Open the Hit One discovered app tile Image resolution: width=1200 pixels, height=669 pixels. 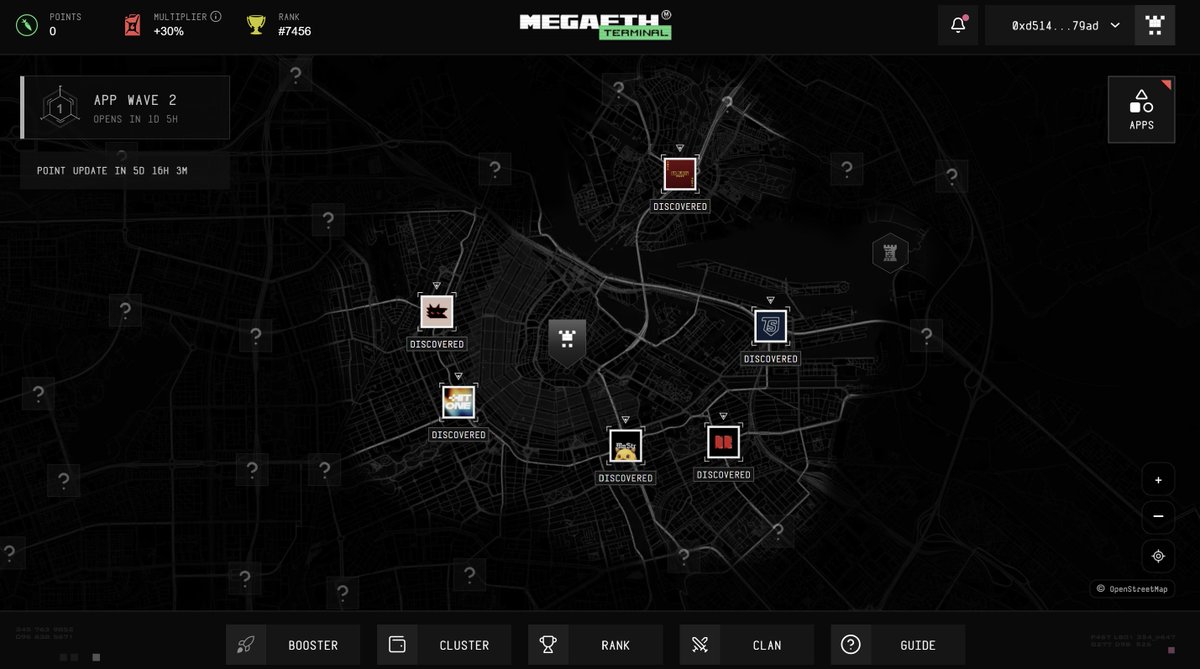click(458, 402)
